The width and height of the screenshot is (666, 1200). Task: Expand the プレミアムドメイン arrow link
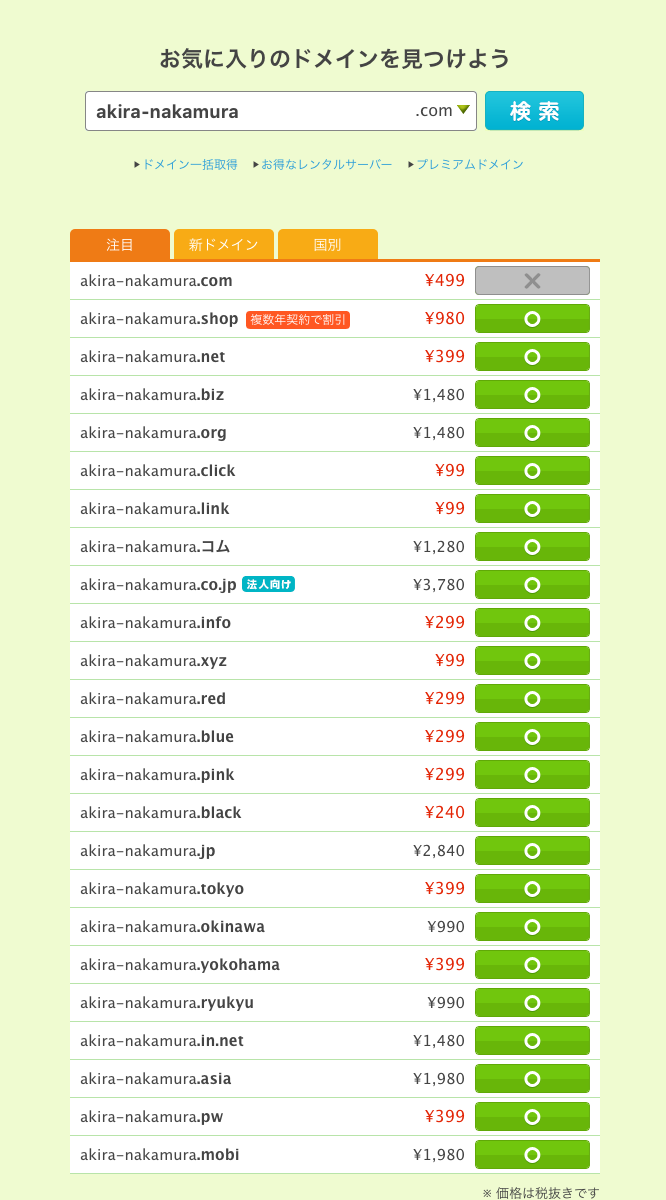pos(466,164)
